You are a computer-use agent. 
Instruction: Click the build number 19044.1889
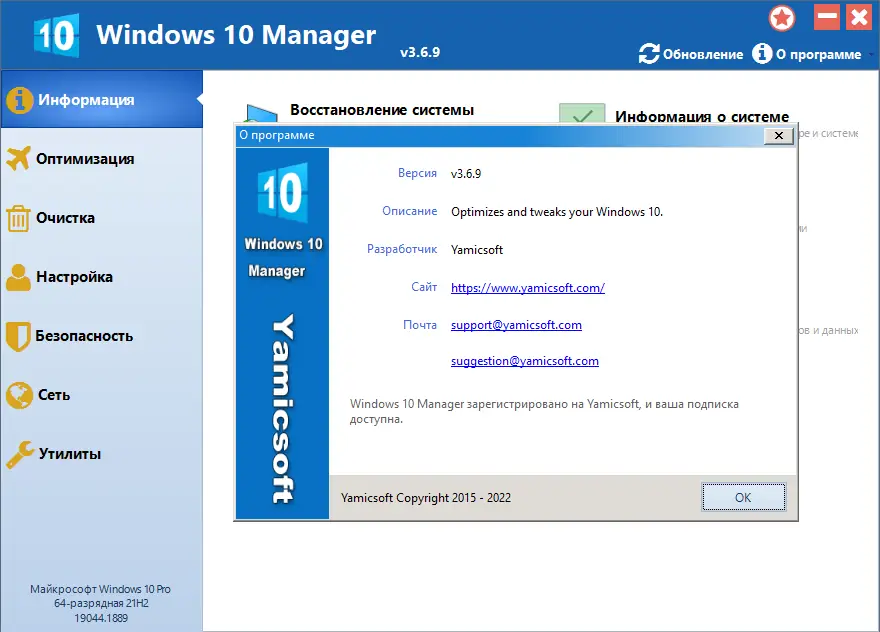(101, 618)
